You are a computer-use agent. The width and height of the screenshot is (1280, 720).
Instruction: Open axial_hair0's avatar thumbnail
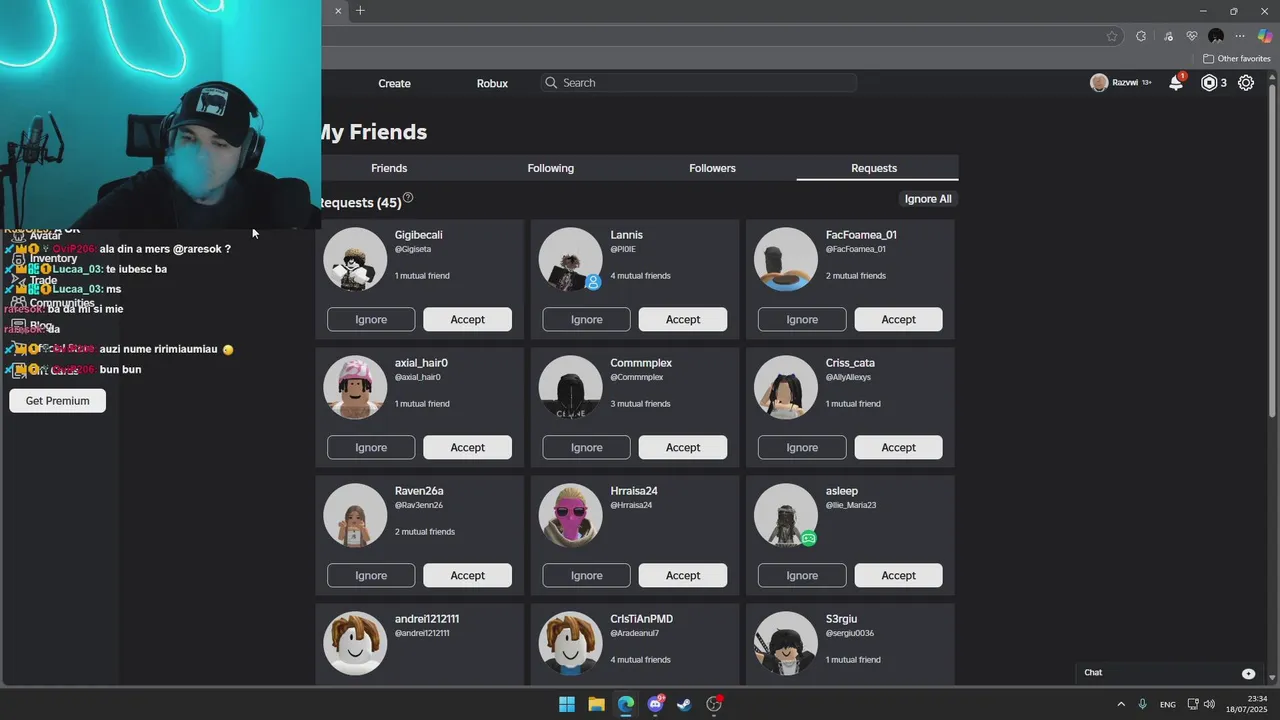pyautogui.click(x=355, y=387)
